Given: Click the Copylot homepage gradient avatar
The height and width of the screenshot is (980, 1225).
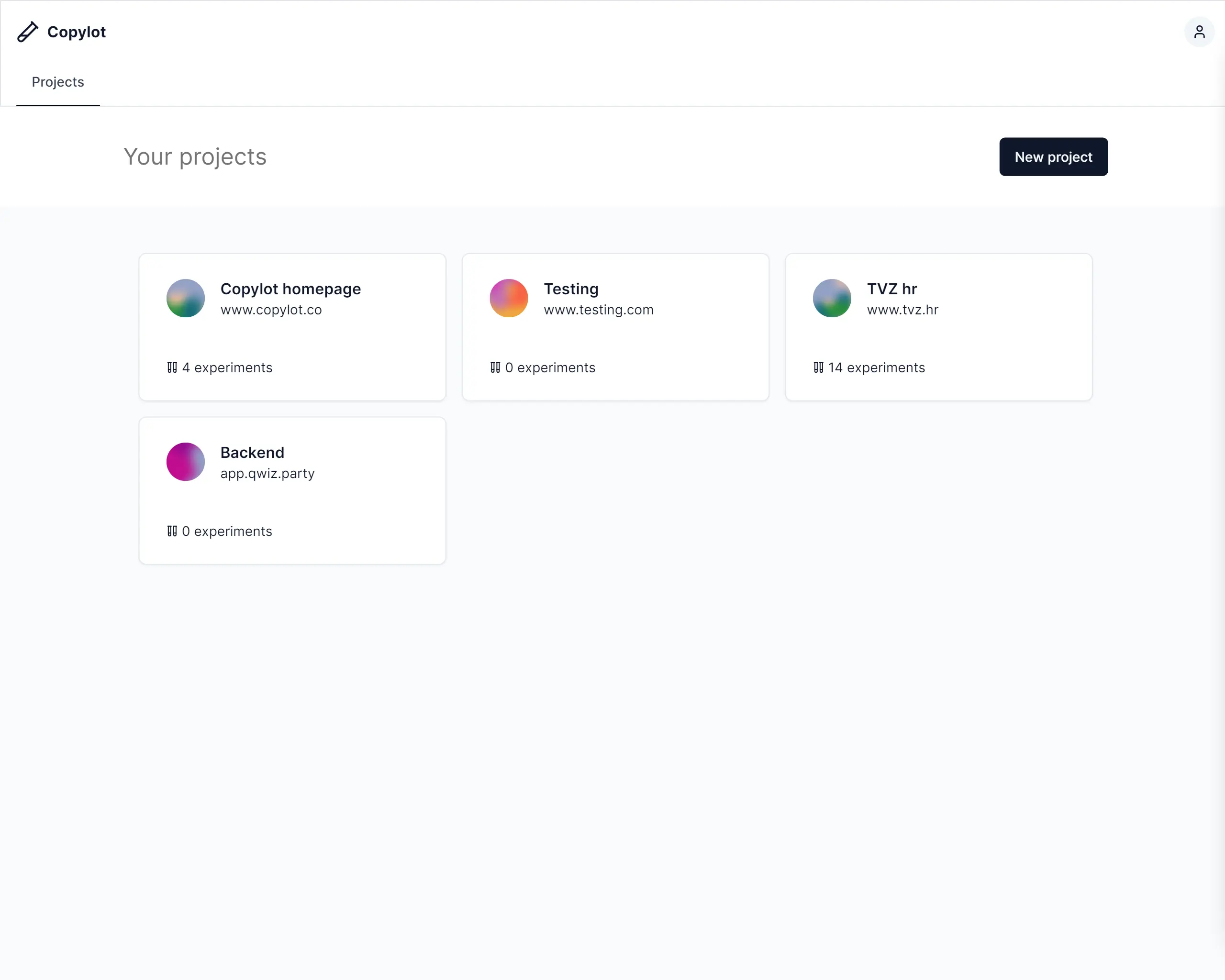Looking at the screenshot, I should (x=185, y=298).
